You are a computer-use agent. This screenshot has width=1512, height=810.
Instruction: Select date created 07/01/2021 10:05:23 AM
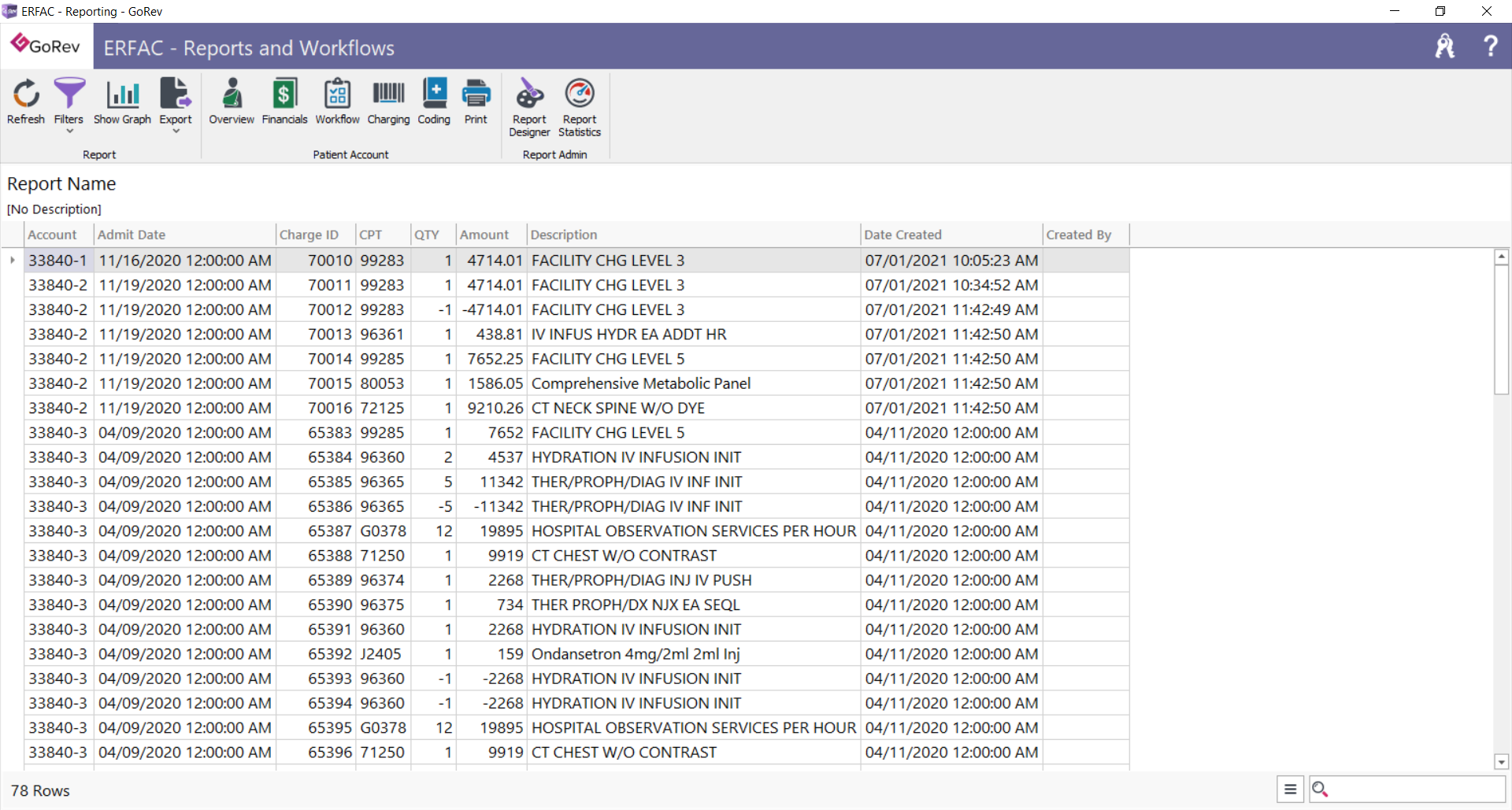951,260
